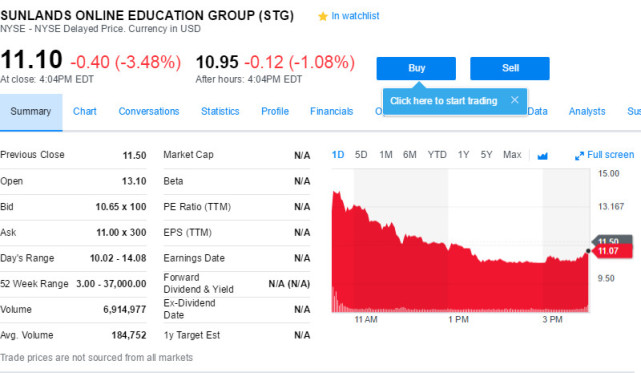Click the yellow watchlist star icon
The width and height of the screenshot is (641, 373).
coord(323,16)
